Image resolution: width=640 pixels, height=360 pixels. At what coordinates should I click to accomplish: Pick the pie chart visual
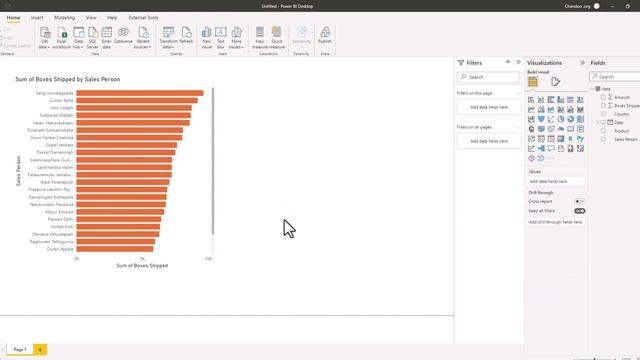[x=561, y=119]
